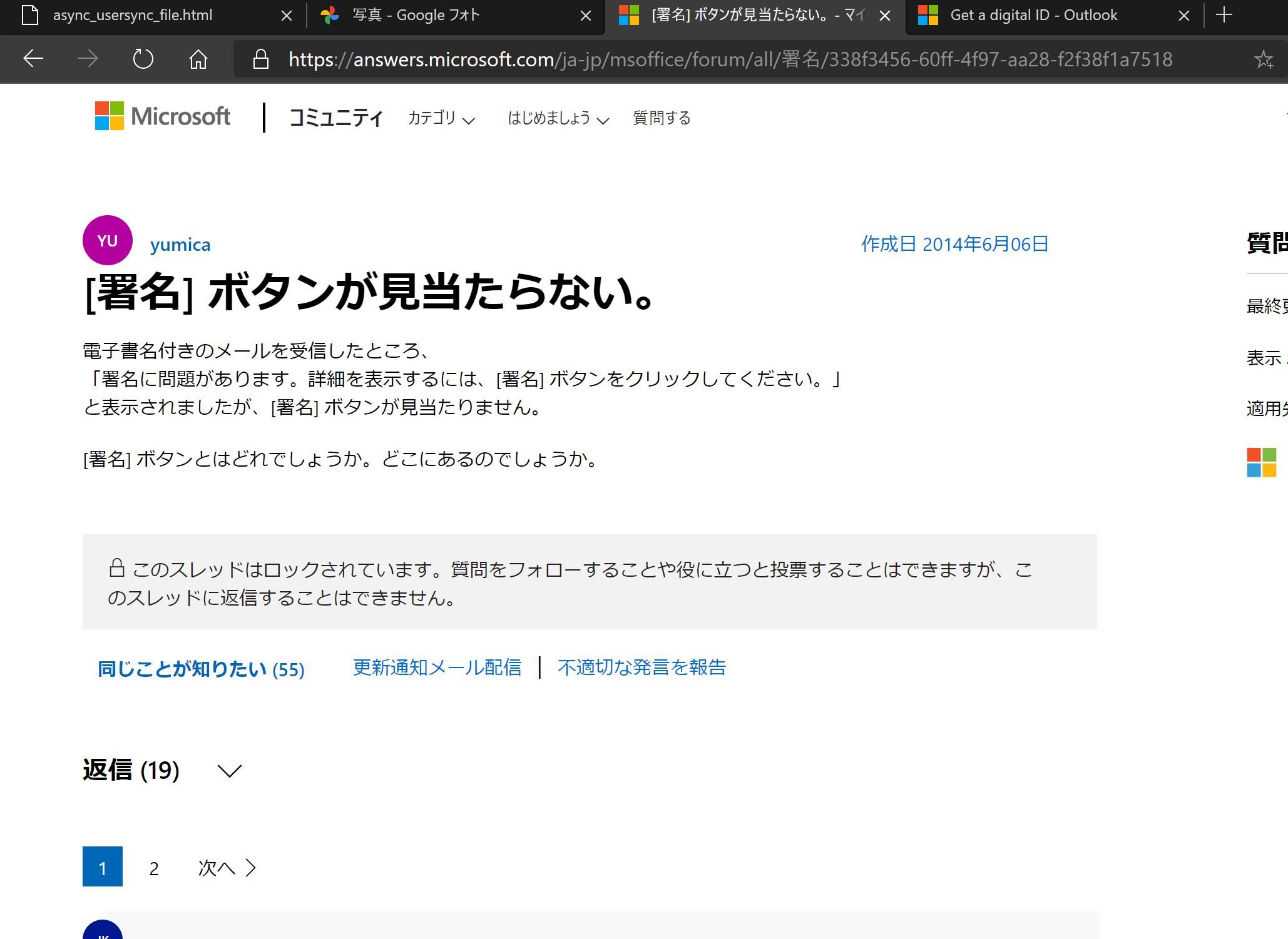
Task: Close the Google フォト tab
Action: [586, 16]
